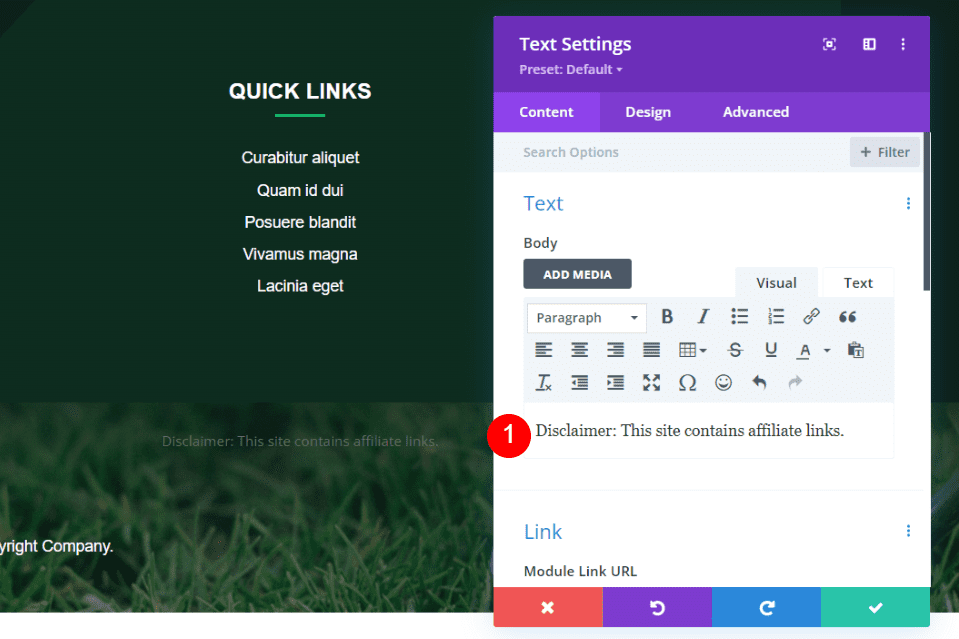Insert a hyperlink in the Body text
This screenshot has height=639, width=959.
tap(811, 316)
